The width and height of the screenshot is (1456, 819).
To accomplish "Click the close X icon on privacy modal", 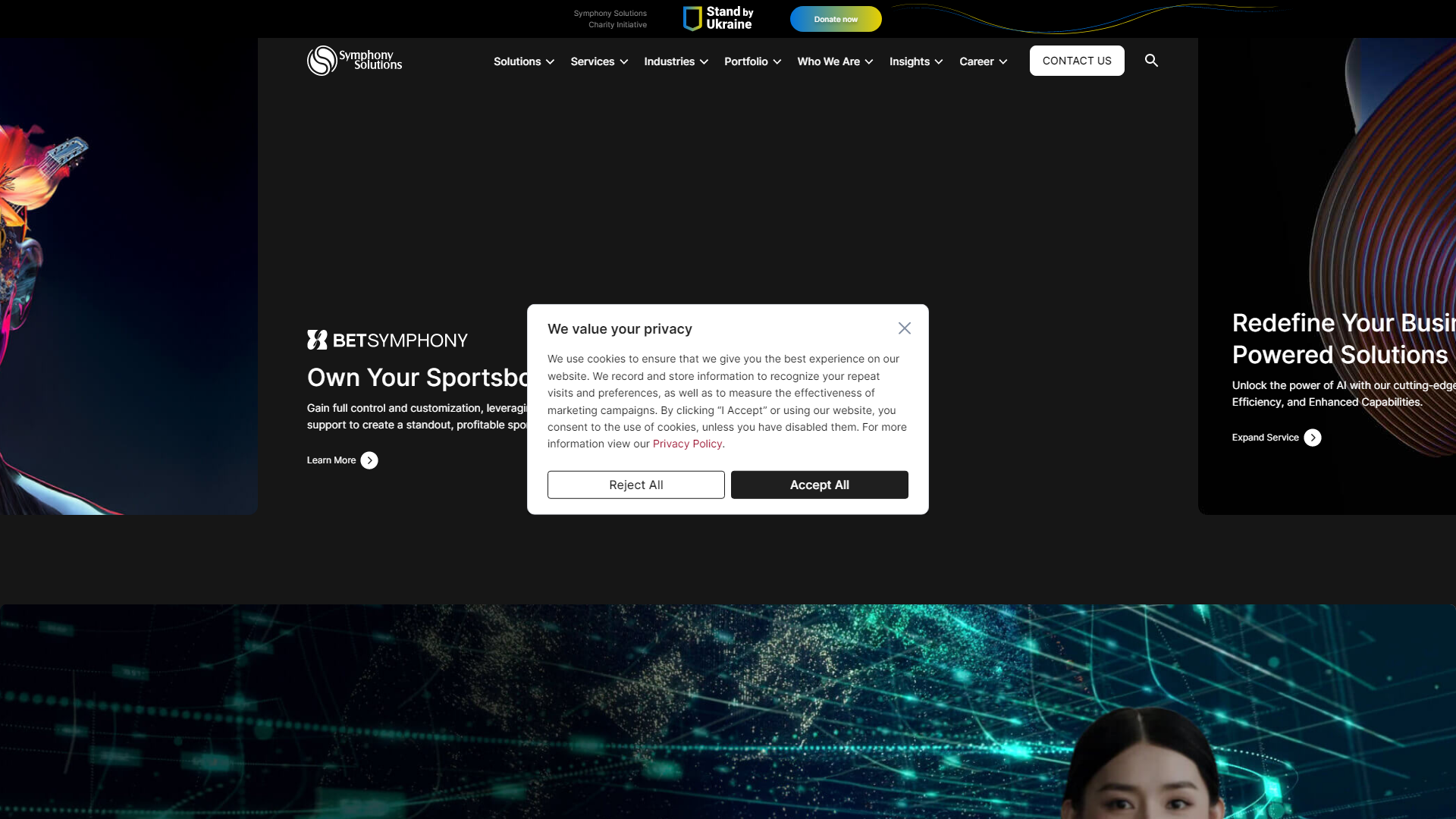I will (x=905, y=328).
